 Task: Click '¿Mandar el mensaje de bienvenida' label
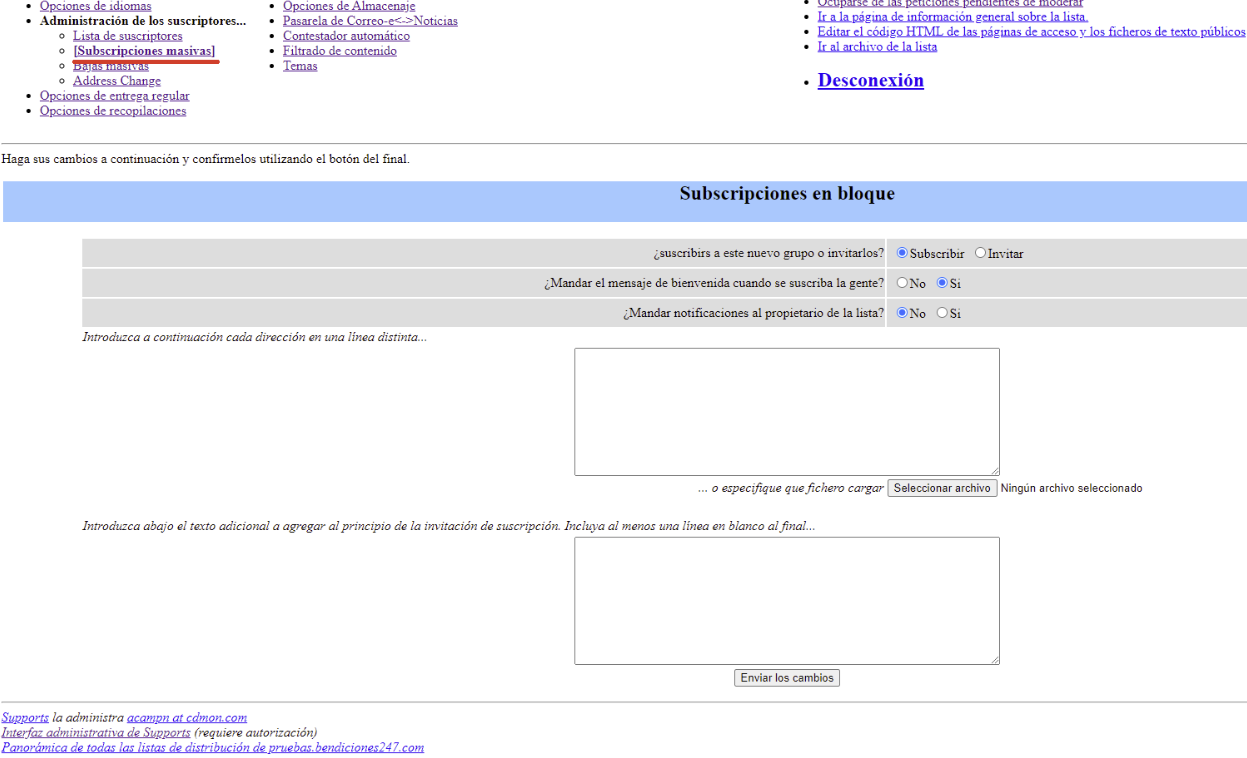coord(714,283)
